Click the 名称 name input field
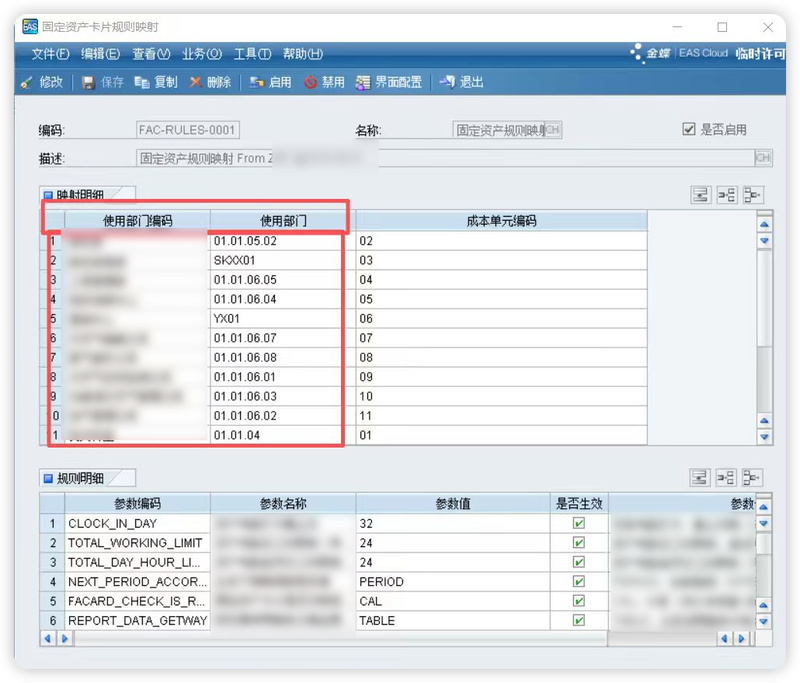 click(498, 130)
